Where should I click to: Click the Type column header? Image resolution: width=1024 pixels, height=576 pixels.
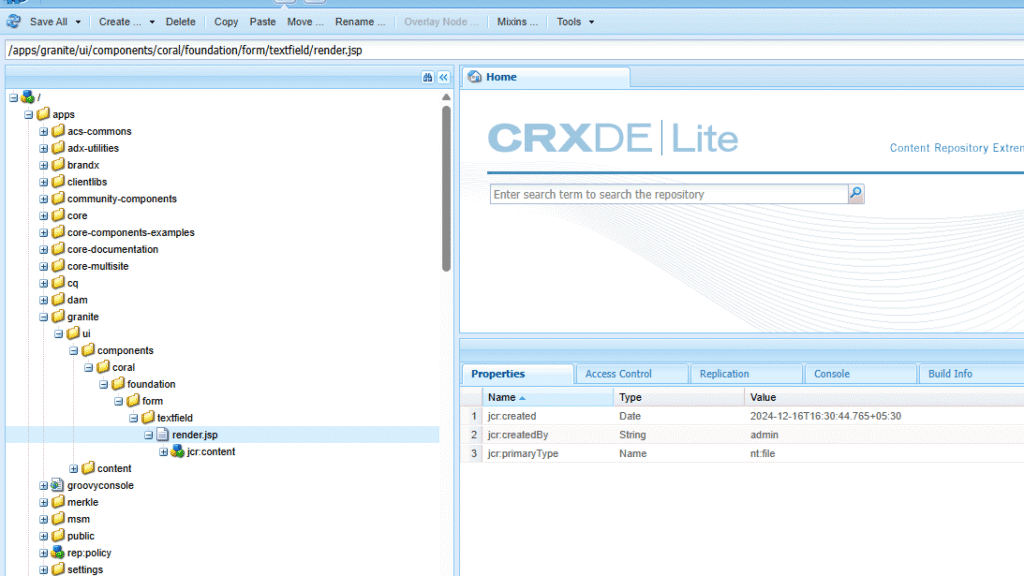679,397
